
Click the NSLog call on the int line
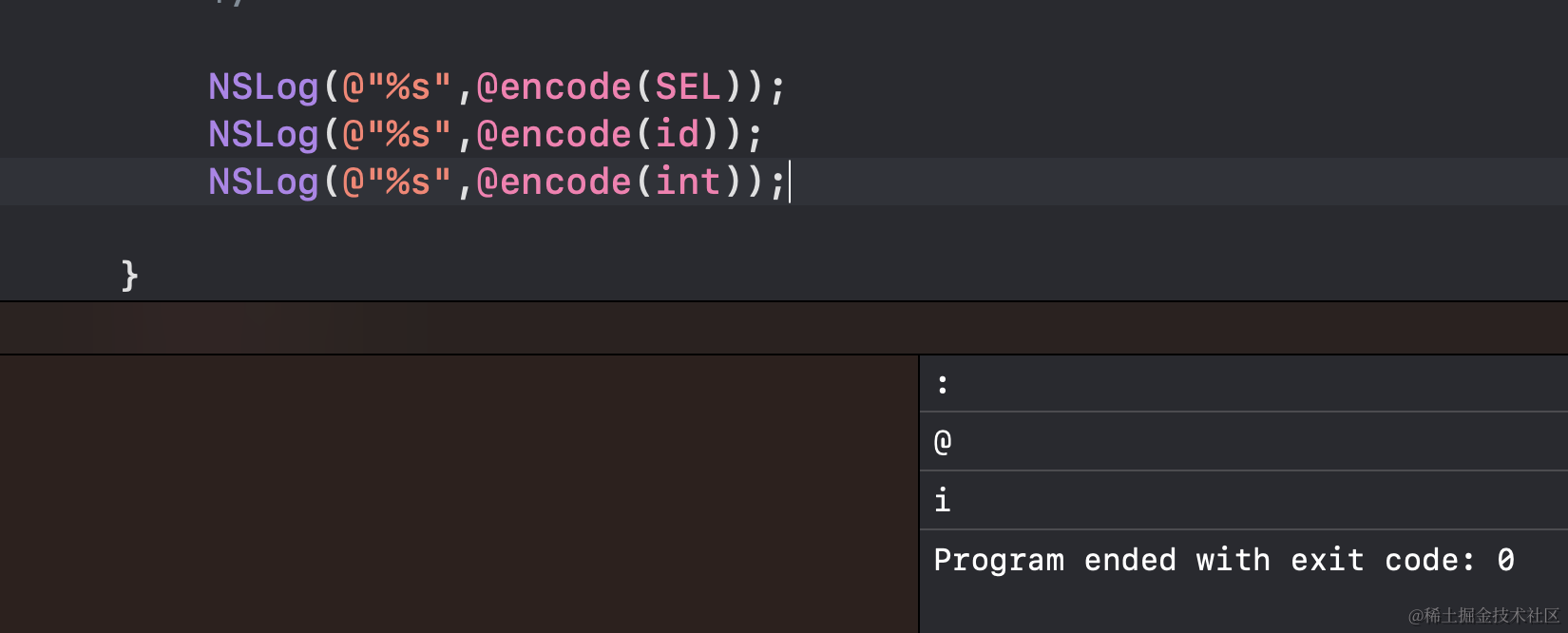263,182
